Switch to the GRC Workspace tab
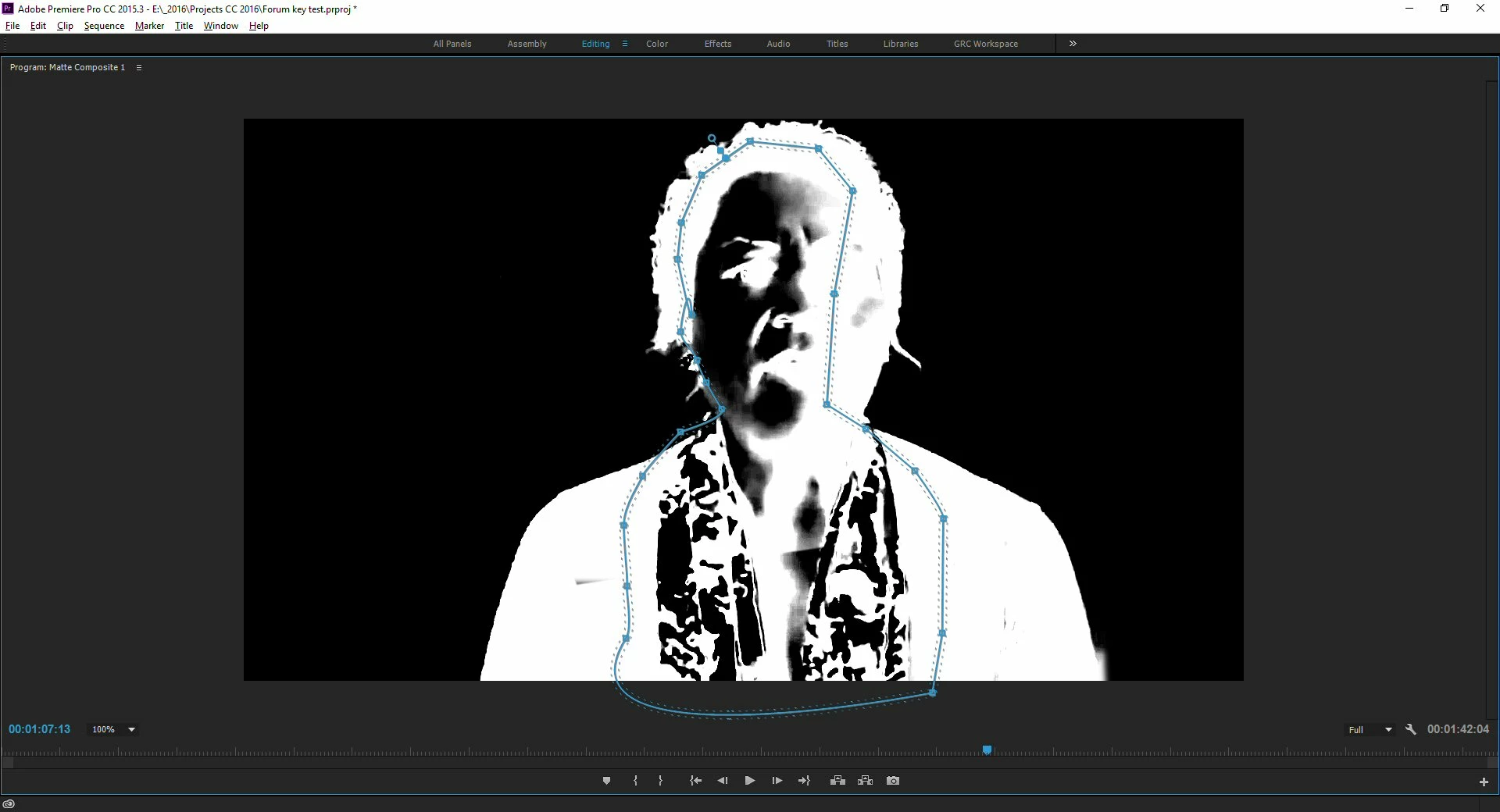 click(986, 44)
